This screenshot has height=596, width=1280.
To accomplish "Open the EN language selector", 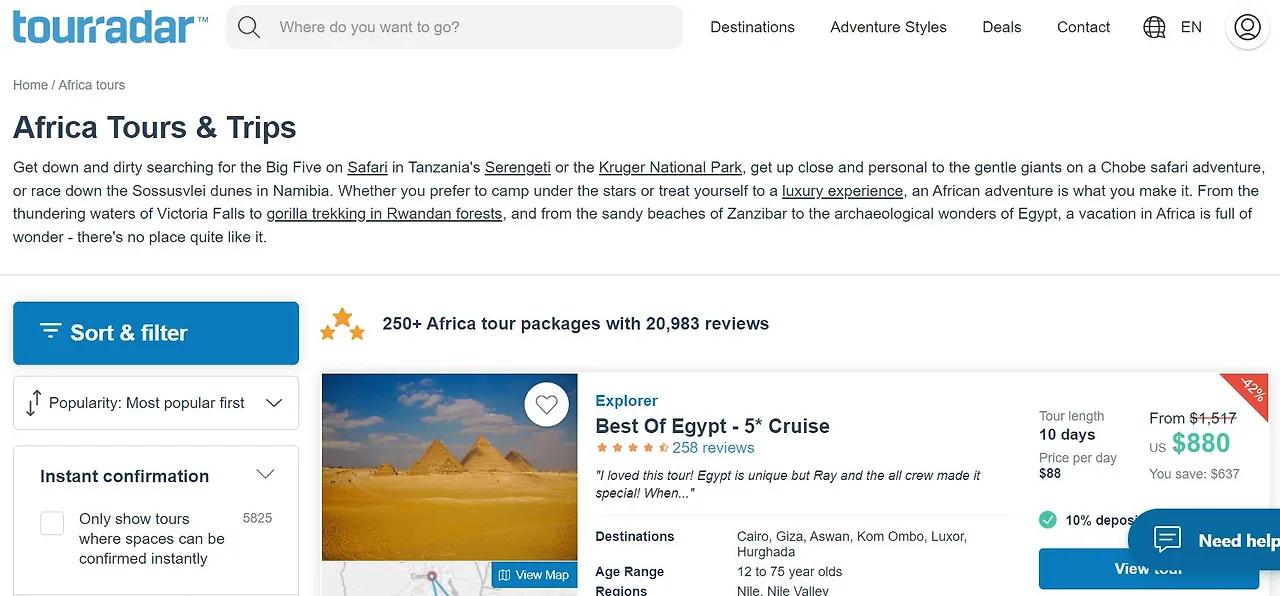I will tap(1191, 28).
